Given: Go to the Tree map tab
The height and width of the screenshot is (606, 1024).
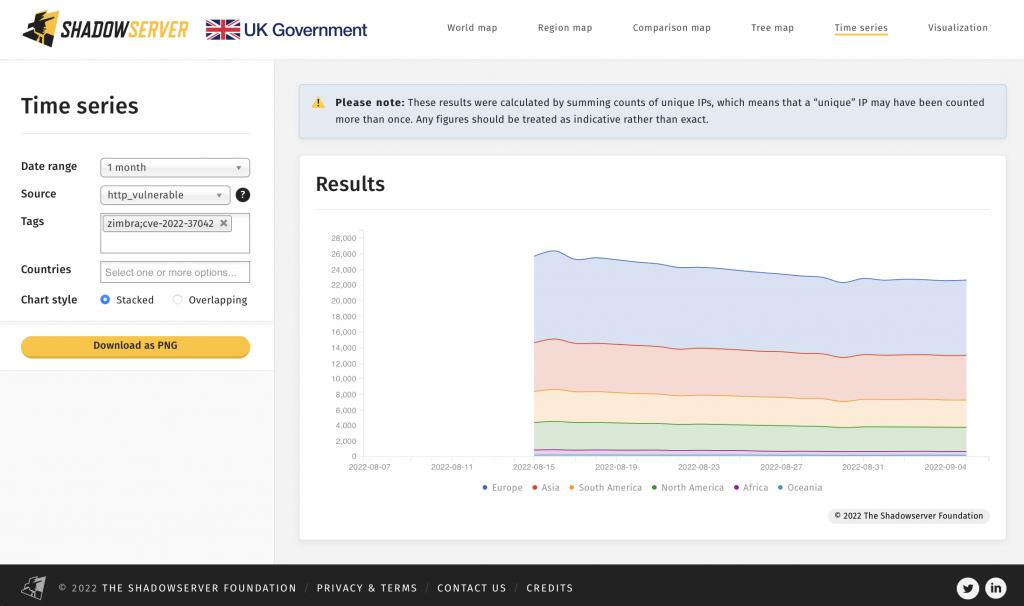Looking at the screenshot, I should pyautogui.click(x=772, y=28).
